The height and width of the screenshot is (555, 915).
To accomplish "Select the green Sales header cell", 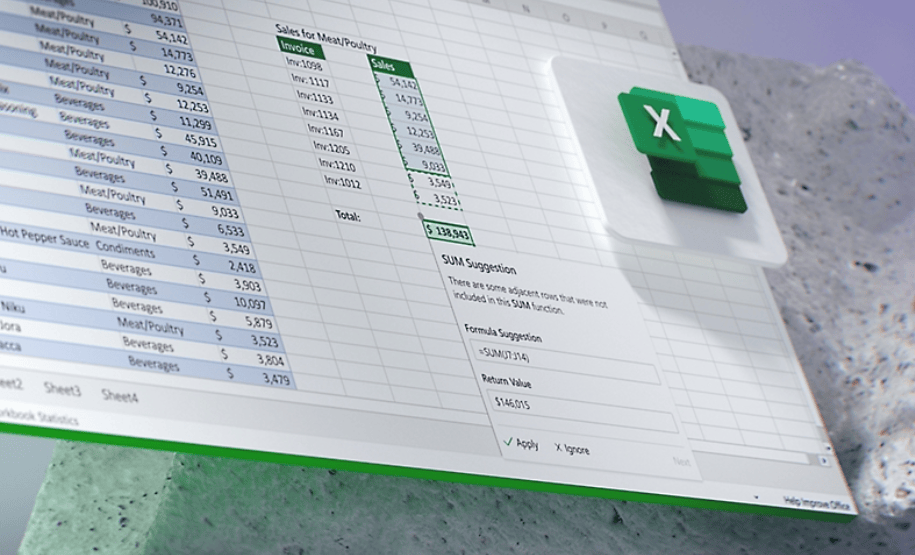I will click(x=392, y=67).
